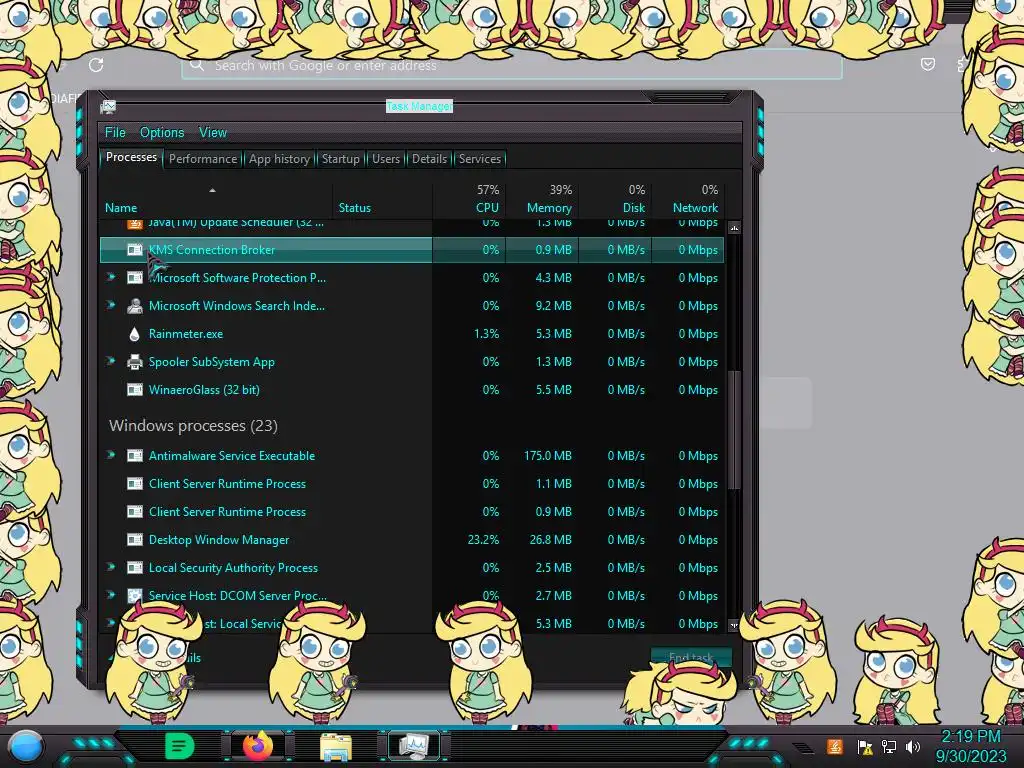Screen dimensions: 1024x768
Task: Click the Action Center flag tray icon
Action: (x=865, y=747)
